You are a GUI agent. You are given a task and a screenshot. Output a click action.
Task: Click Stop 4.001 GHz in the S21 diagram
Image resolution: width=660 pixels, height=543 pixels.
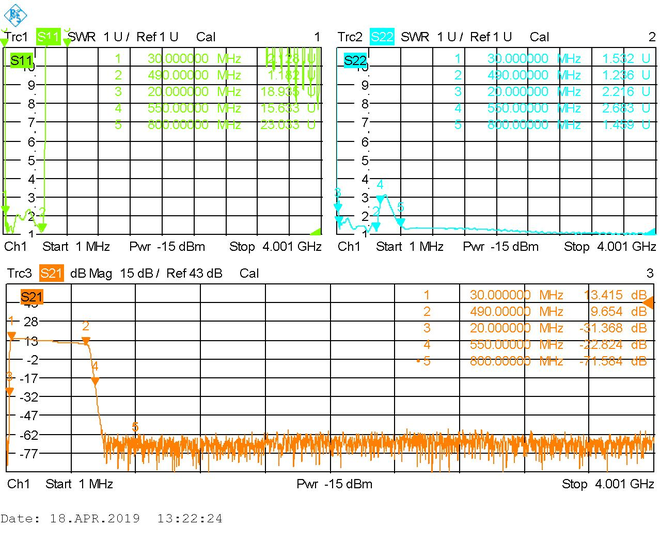pyautogui.click(x=608, y=484)
